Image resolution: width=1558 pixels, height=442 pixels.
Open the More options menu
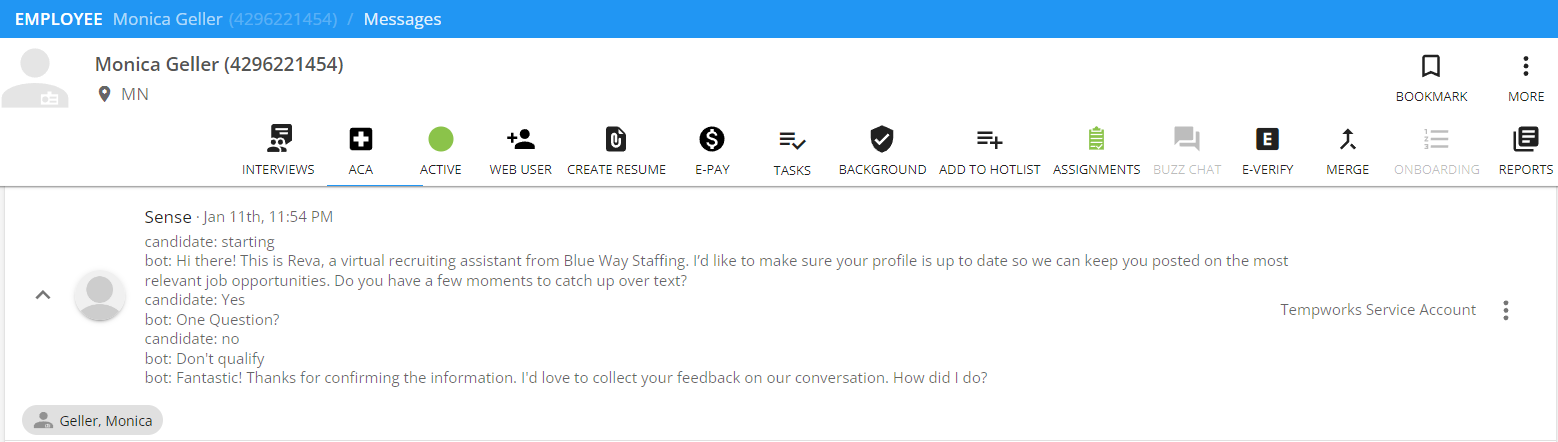[1525, 67]
